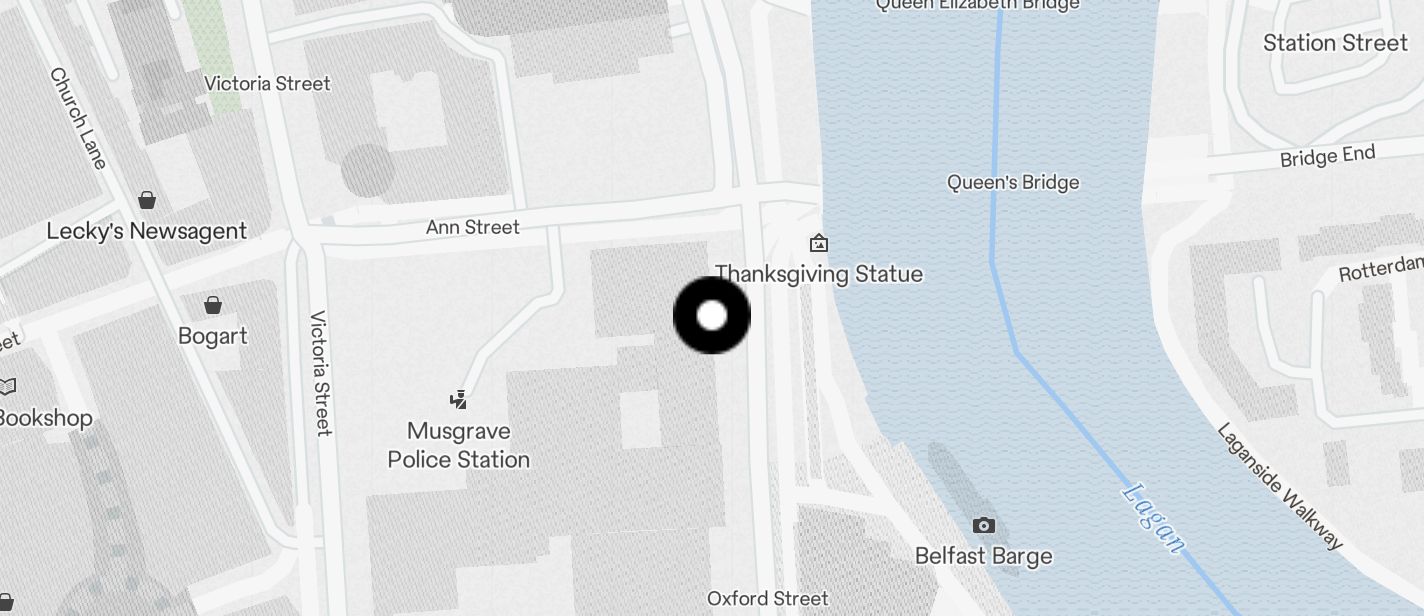Select the Bogart shop bag icon

[x=213, y=305]
